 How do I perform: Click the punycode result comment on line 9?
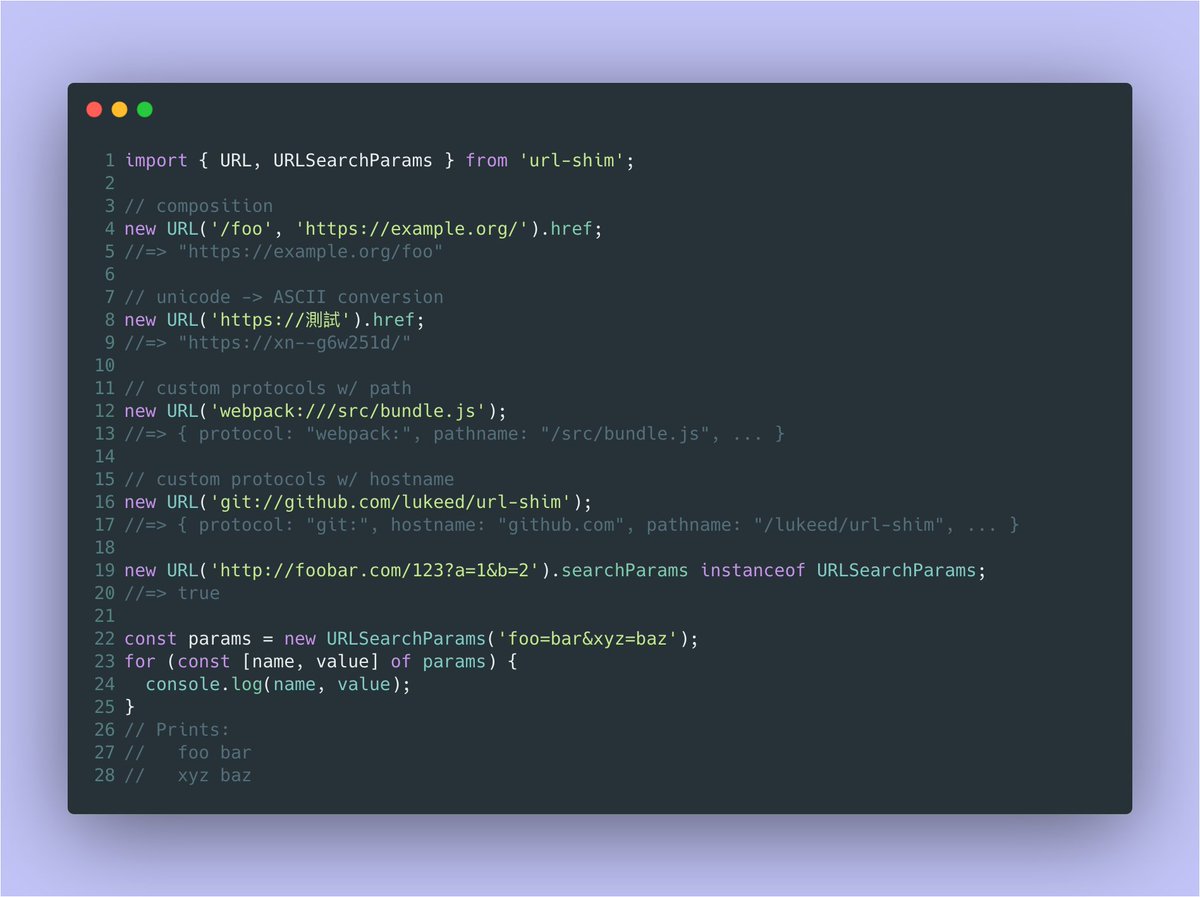(268, 343)
